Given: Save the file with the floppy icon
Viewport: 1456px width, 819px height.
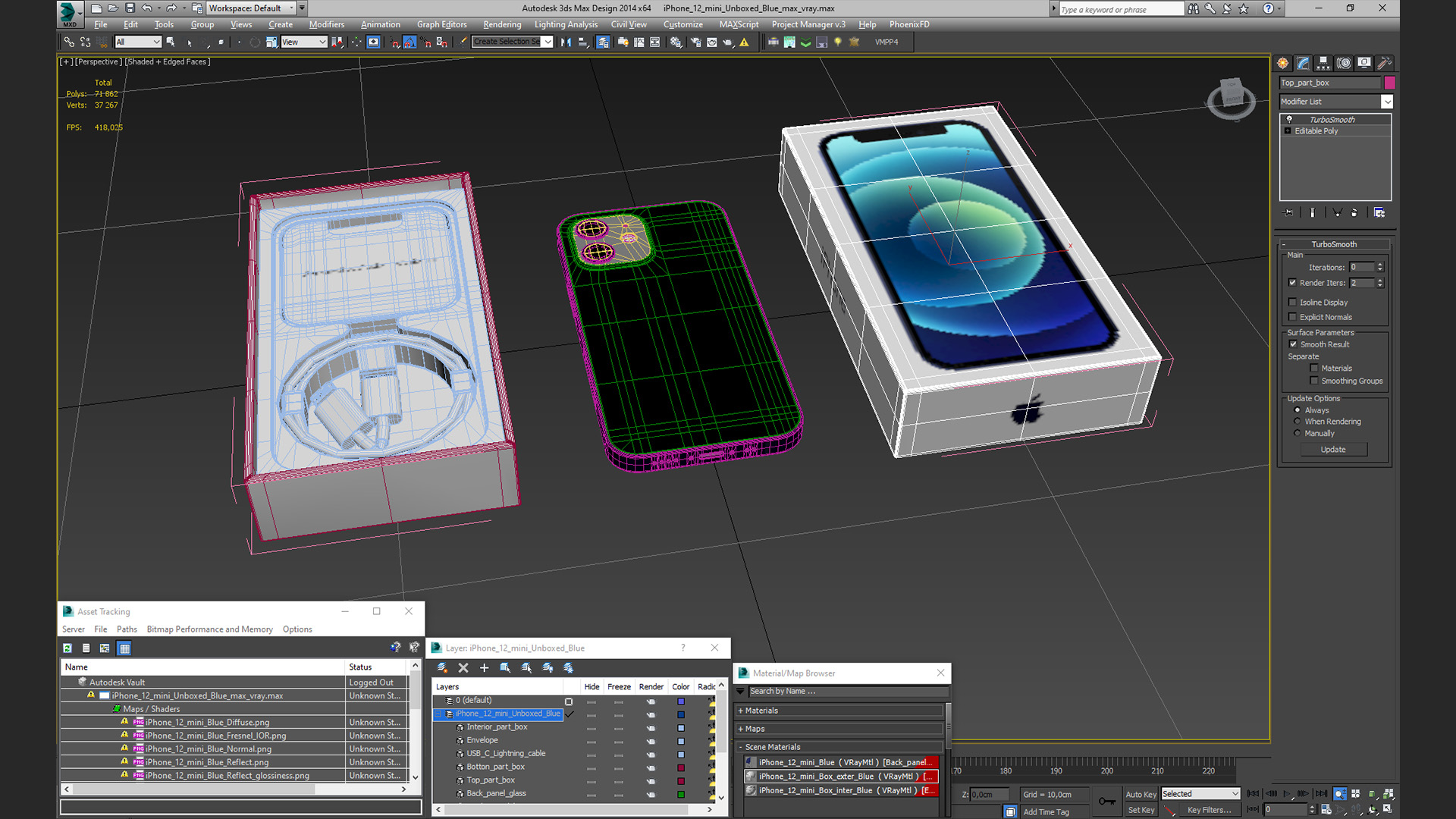Looking at the screenshot, I should coord(130,8).
